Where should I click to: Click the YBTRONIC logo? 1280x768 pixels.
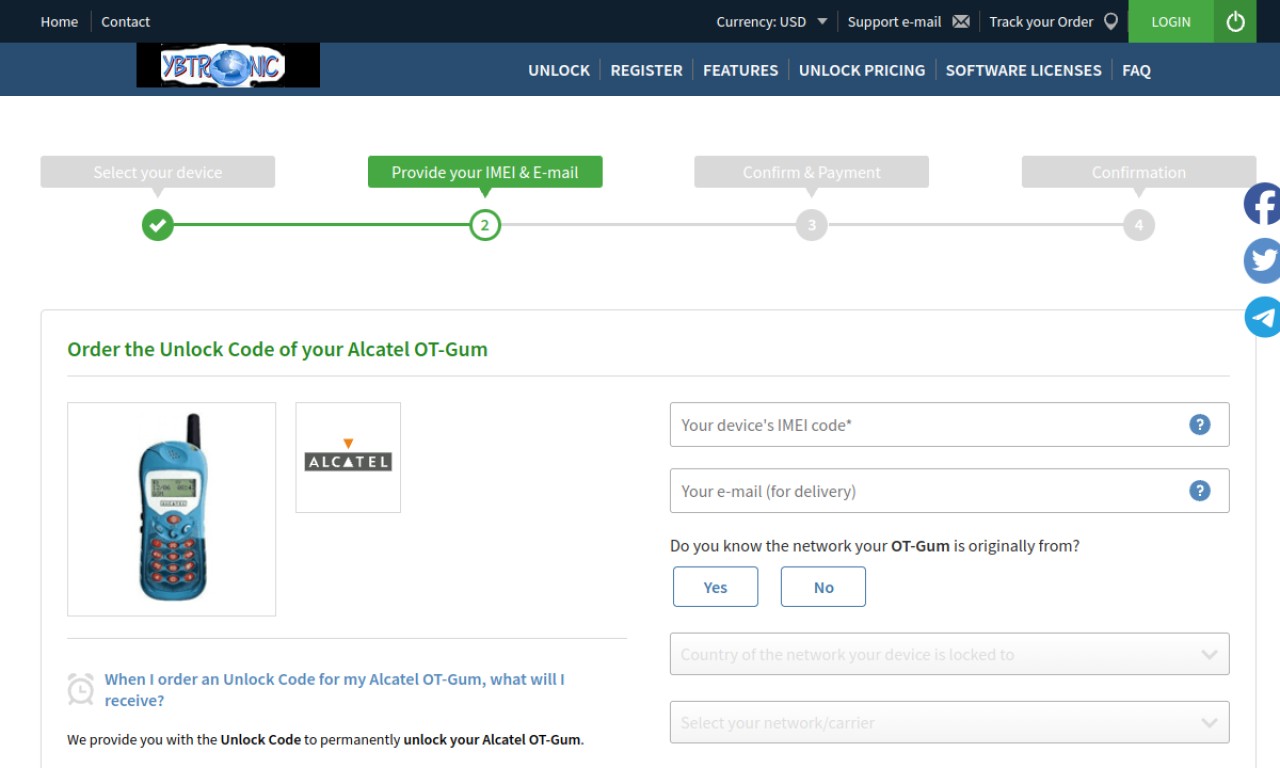(228, 66)
